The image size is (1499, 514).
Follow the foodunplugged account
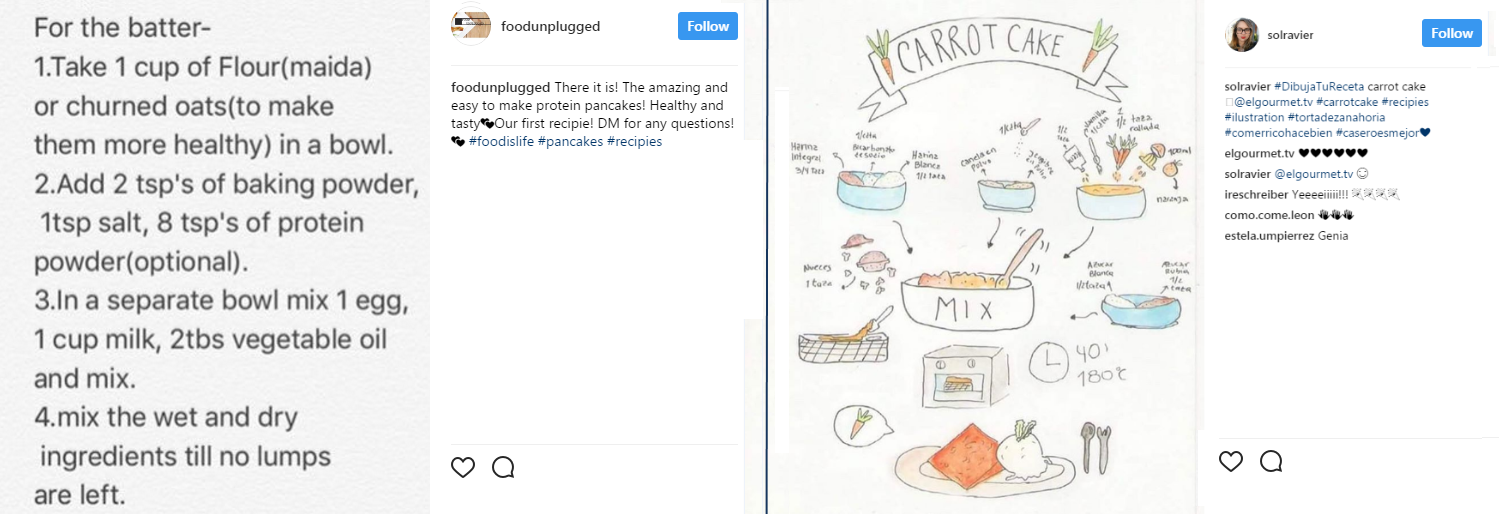(708, 27)
